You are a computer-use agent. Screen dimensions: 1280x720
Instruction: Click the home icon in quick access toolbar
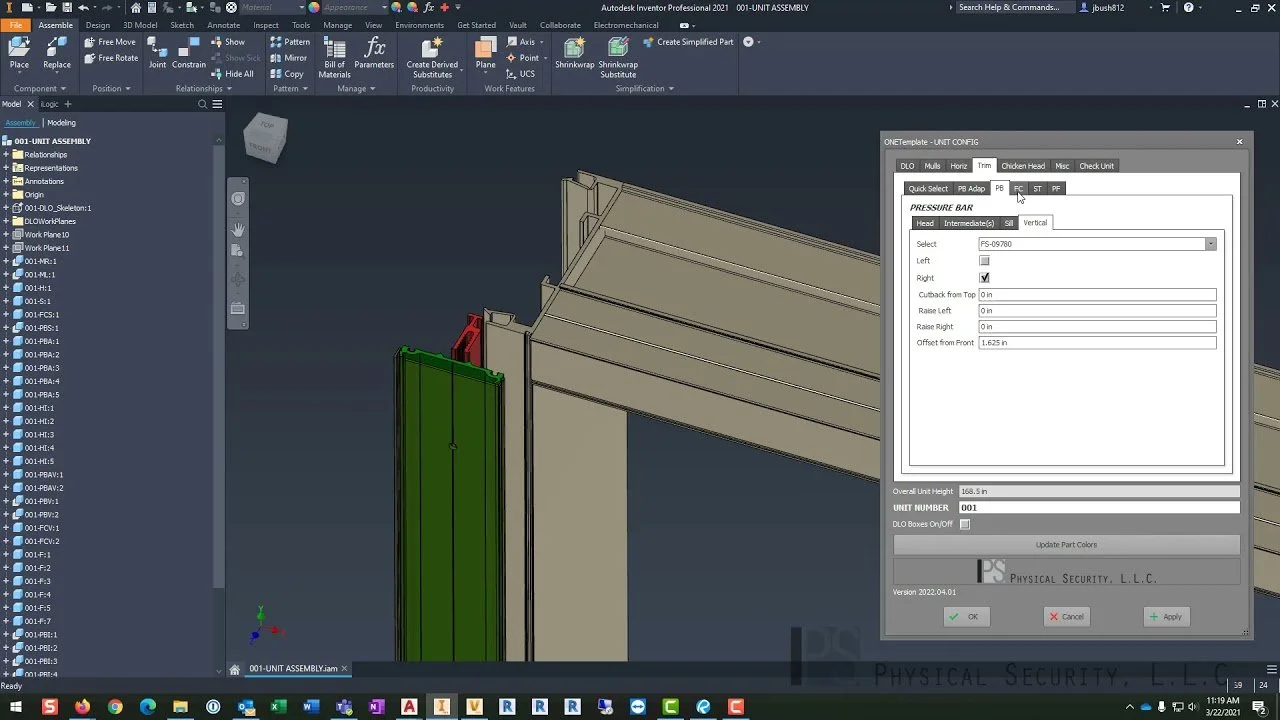point(138,7)
